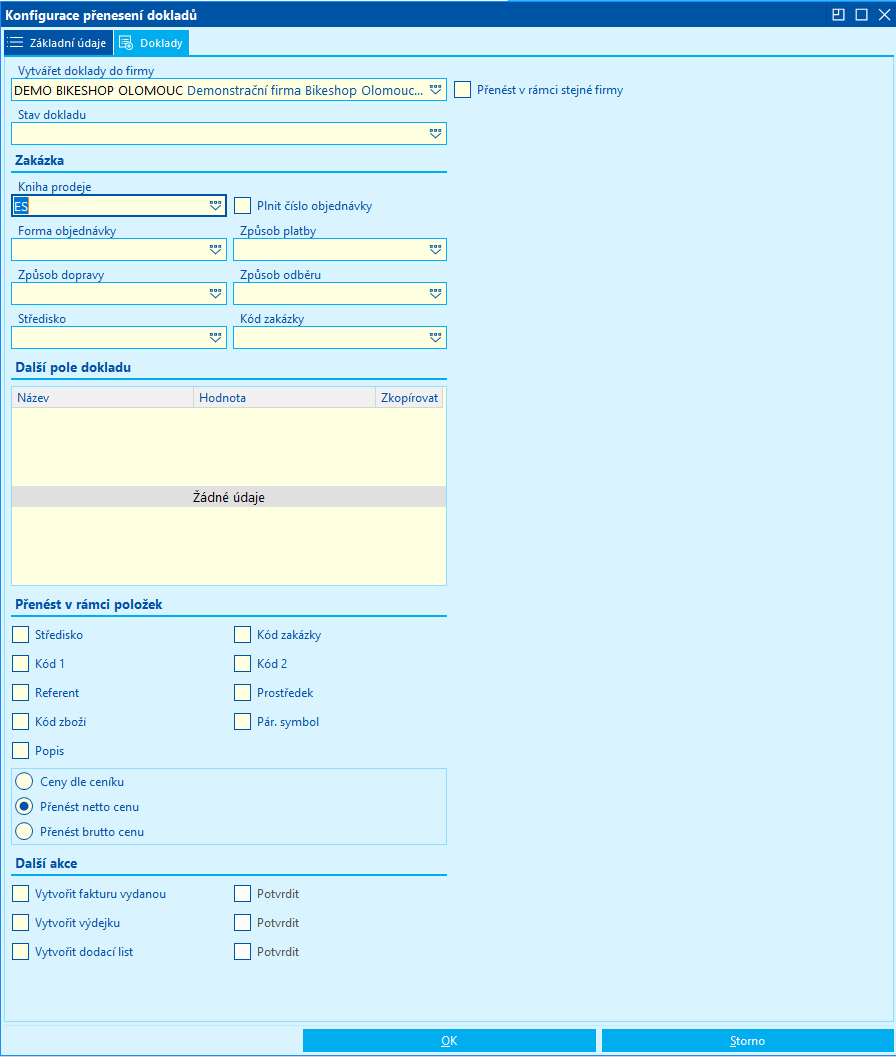The image size is (896, 1057).
Task: Check Potvrdit next to Vytvořit výdejku
Action: point(243,922)
